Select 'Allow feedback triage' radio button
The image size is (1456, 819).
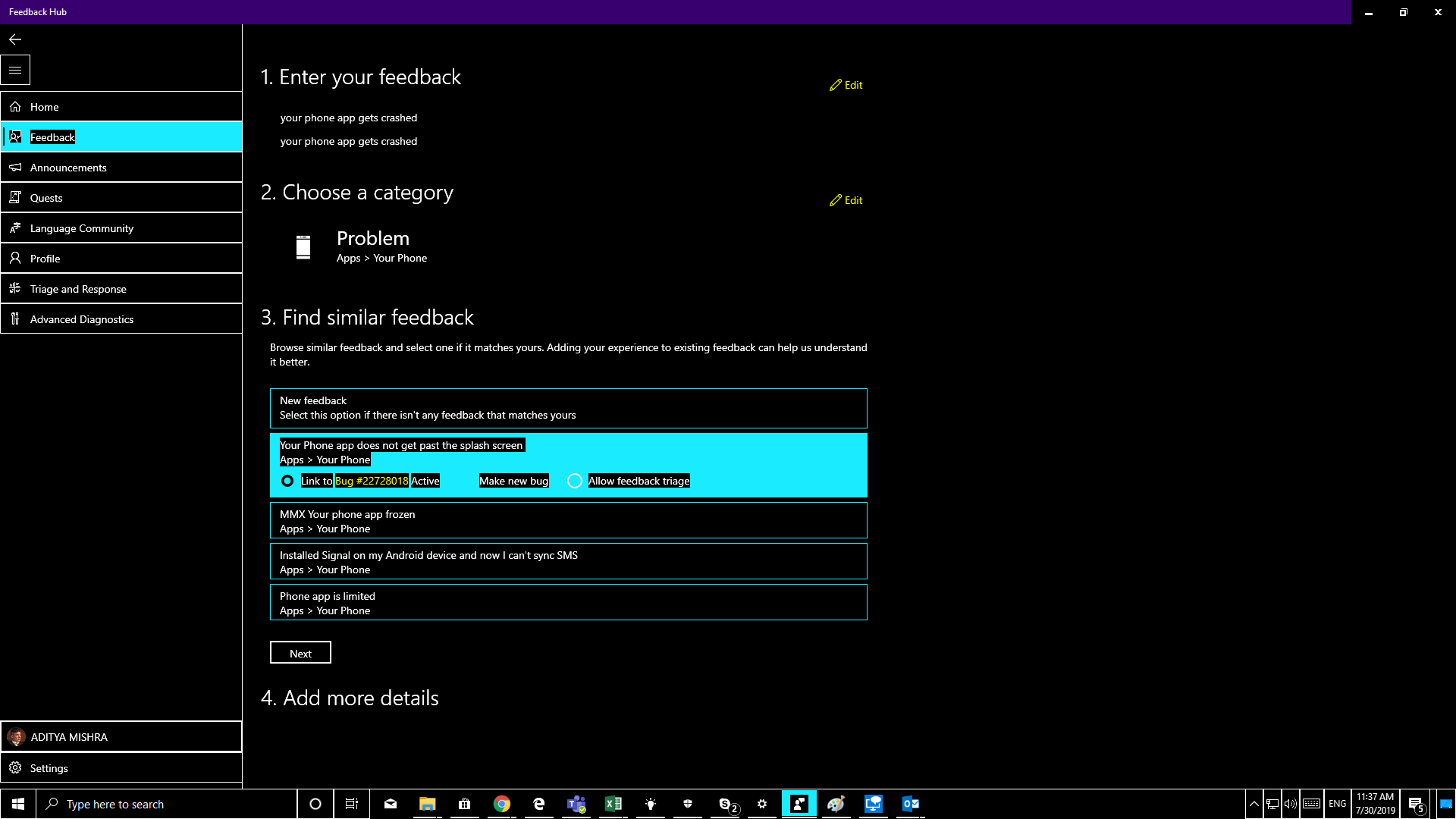pos(575,481)
